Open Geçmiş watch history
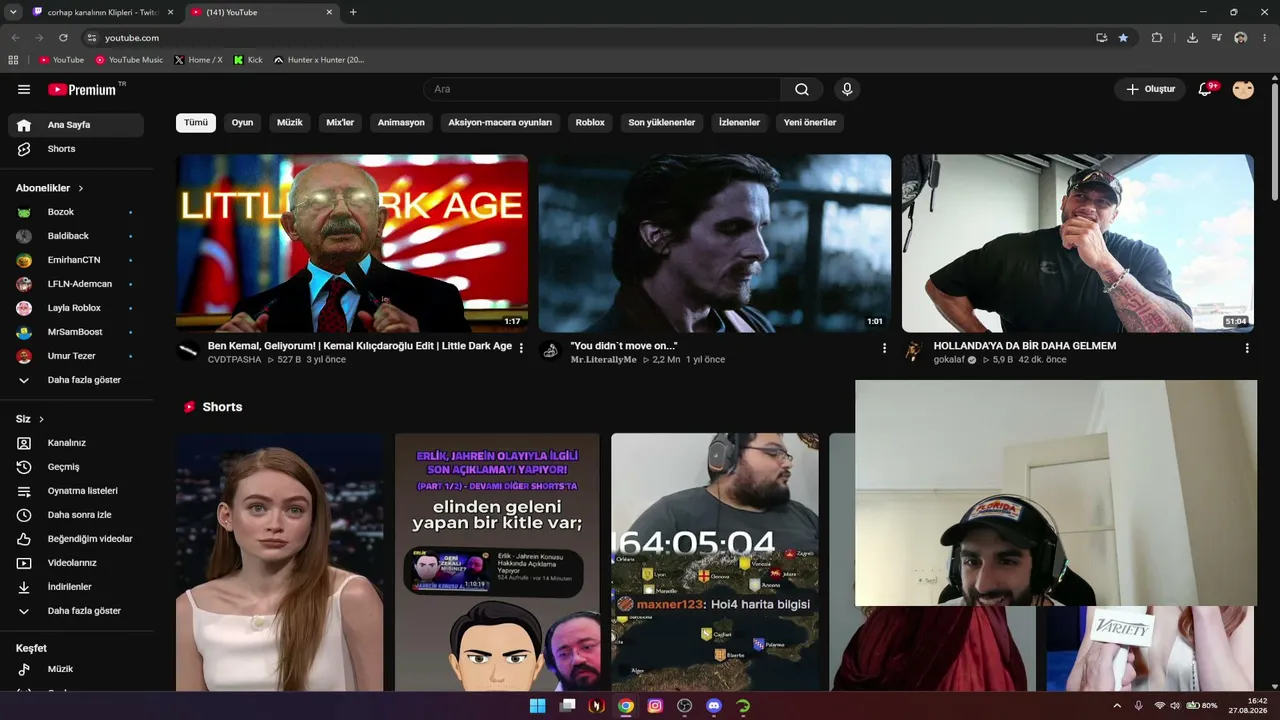This screenshot has width=1280, height=720. coord(76,467)
